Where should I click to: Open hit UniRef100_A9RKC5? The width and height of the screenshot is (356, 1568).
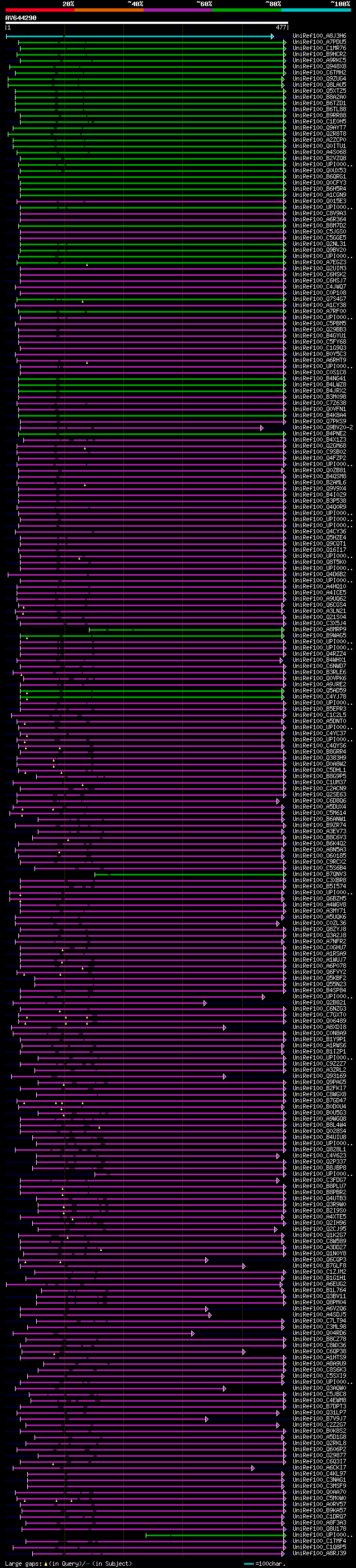pos(319,60)
